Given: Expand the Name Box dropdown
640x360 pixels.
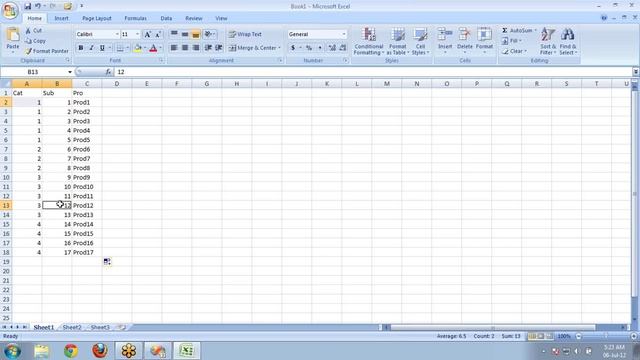Looking at the screenshot, I should pos(70,72).
